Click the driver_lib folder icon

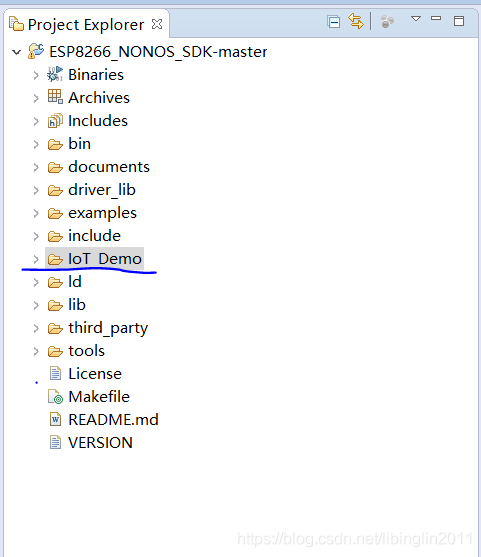pyautogui.click(x=55, y=190)
